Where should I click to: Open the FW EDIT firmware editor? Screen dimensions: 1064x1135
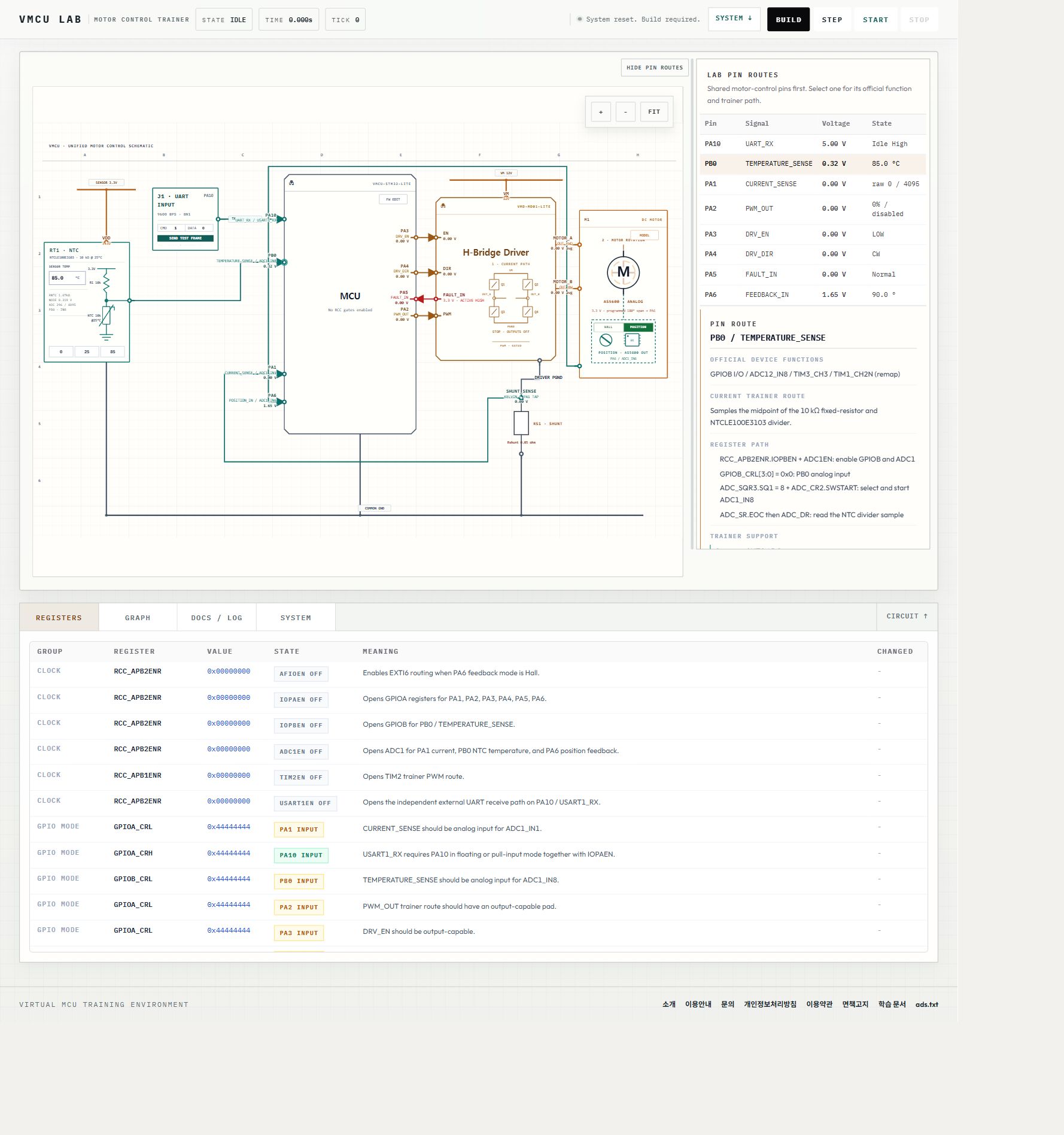coord(393,199)
